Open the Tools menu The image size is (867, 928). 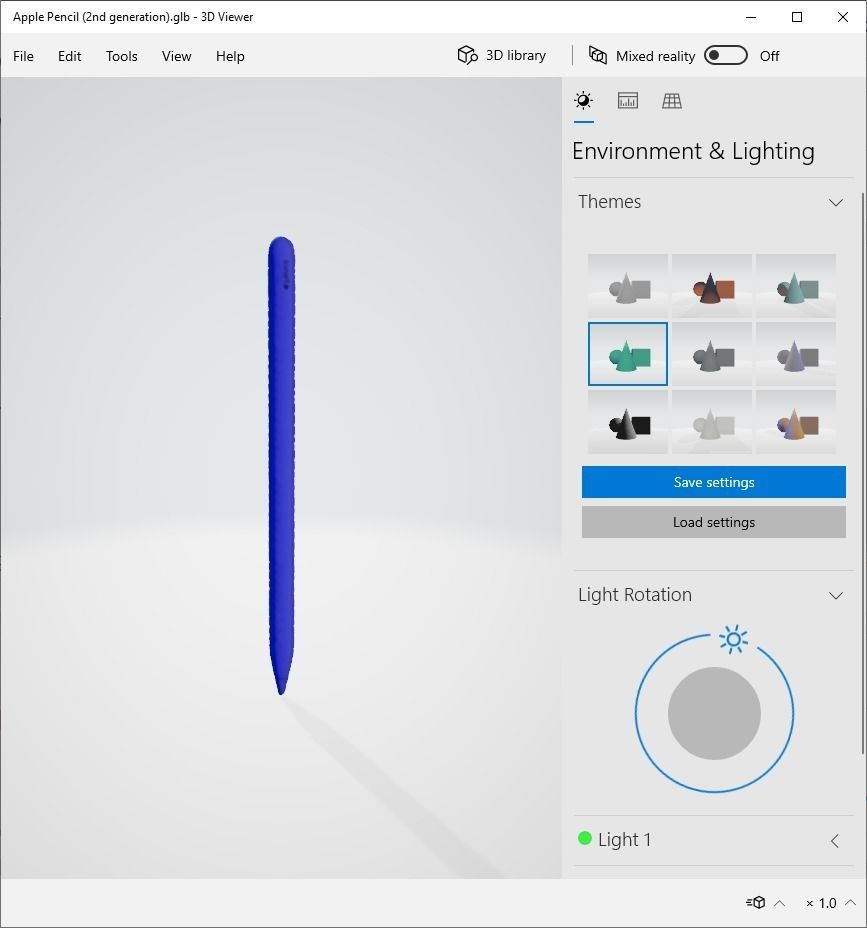click(x=121, y=56)
